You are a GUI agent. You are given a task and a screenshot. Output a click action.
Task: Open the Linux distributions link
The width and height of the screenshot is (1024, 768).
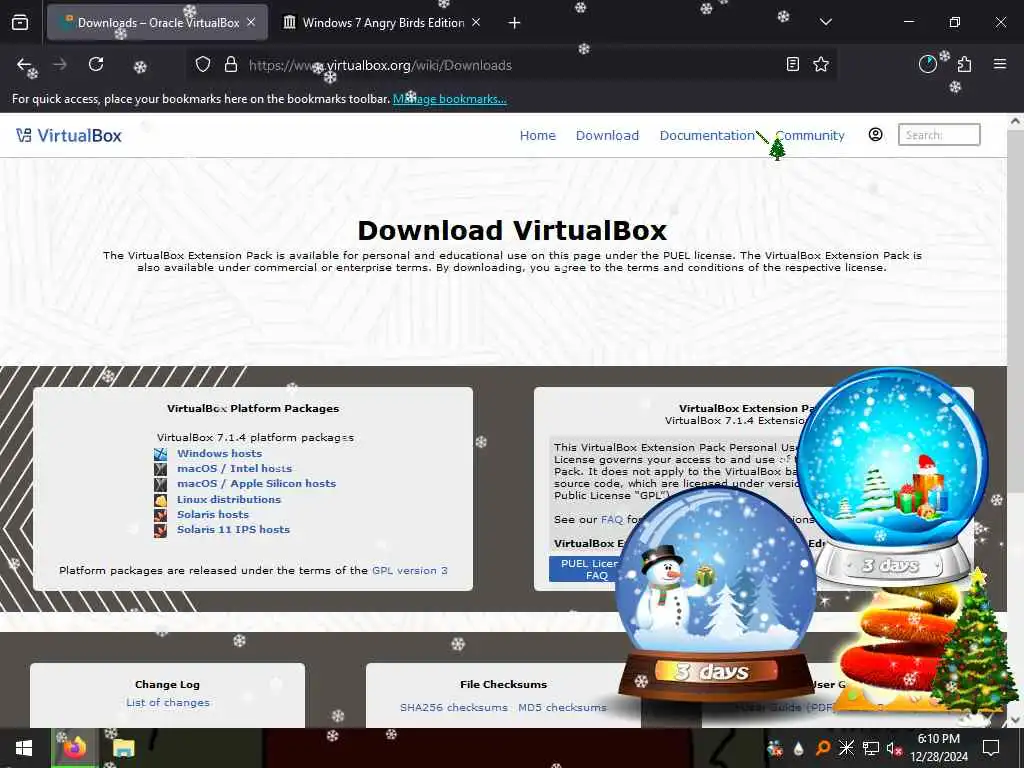click(229, 500)
